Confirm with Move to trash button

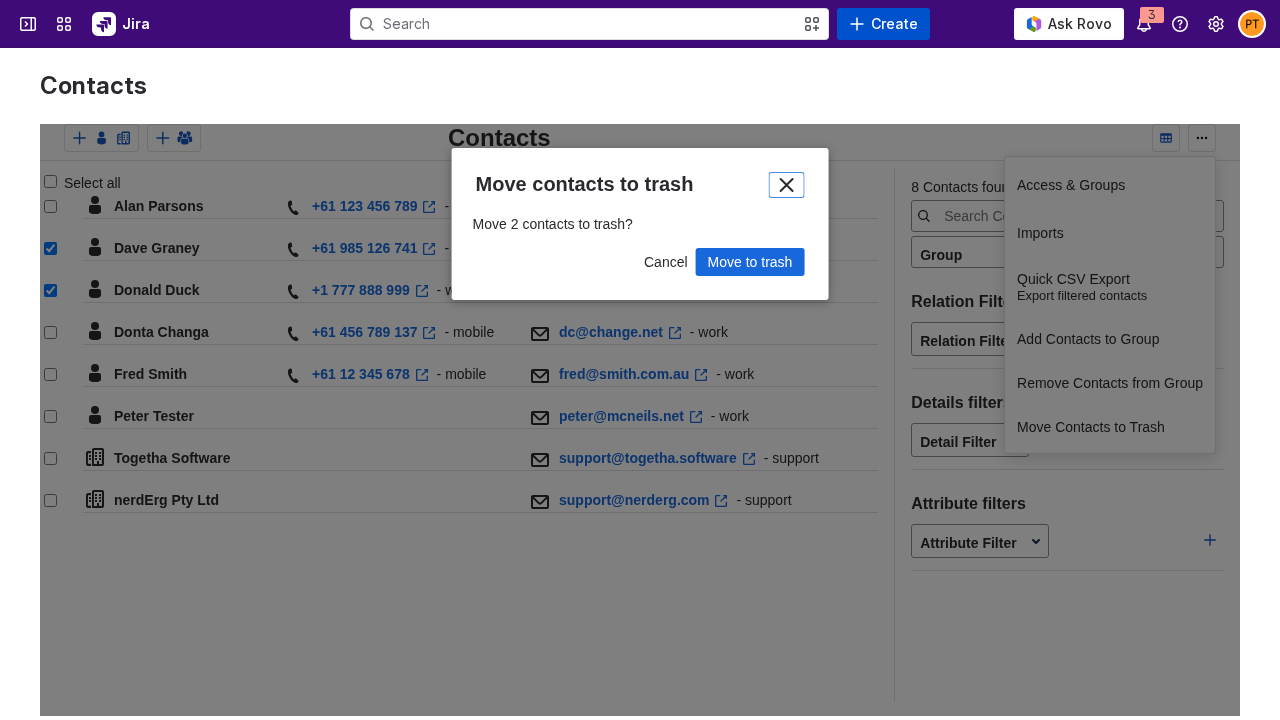[x=750, y=262]
